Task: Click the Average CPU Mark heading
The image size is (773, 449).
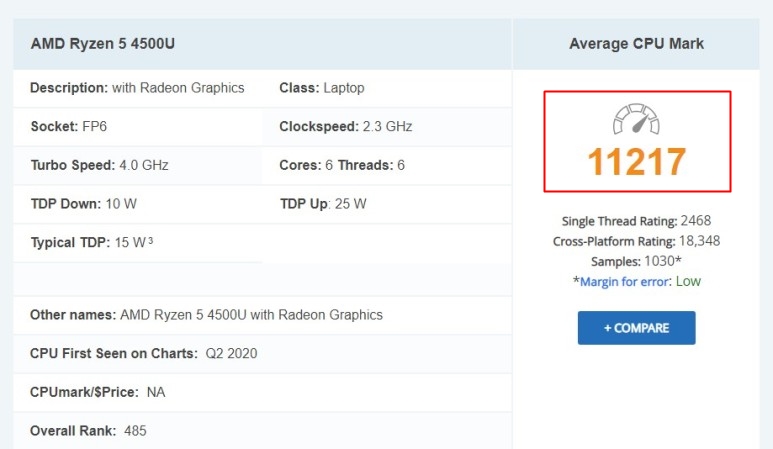Action: coord(636,43)
